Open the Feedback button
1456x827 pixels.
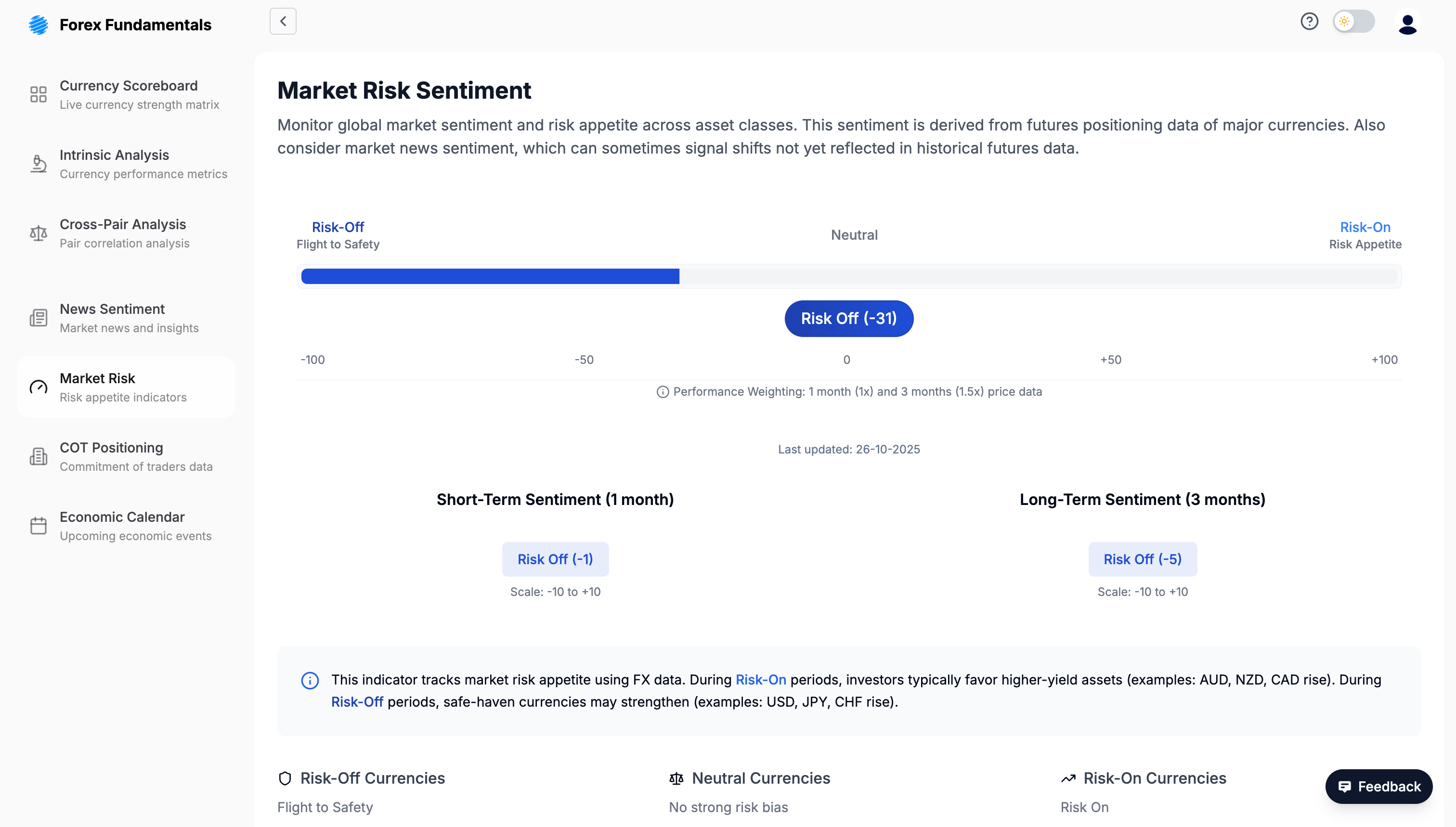[1379, 786]
